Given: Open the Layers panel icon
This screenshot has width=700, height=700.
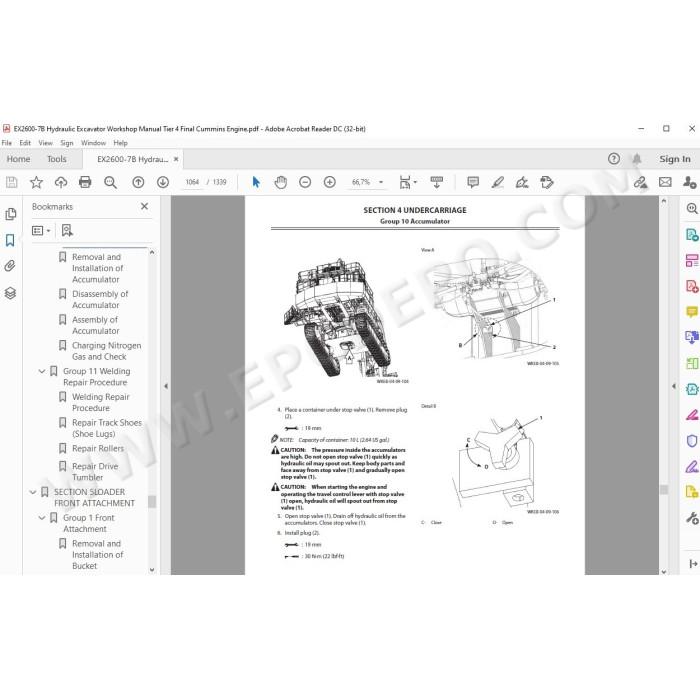Looking at the screenshot, I should click(x=10, y=293).
